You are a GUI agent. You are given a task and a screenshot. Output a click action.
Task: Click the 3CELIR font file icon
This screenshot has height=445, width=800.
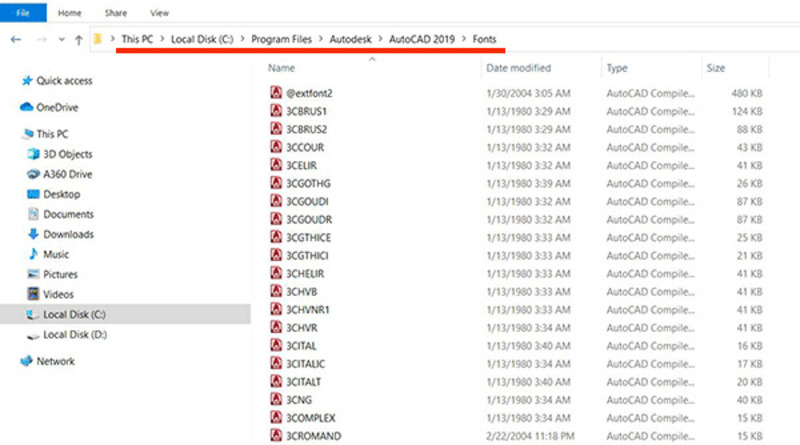(x=276, y=164)
